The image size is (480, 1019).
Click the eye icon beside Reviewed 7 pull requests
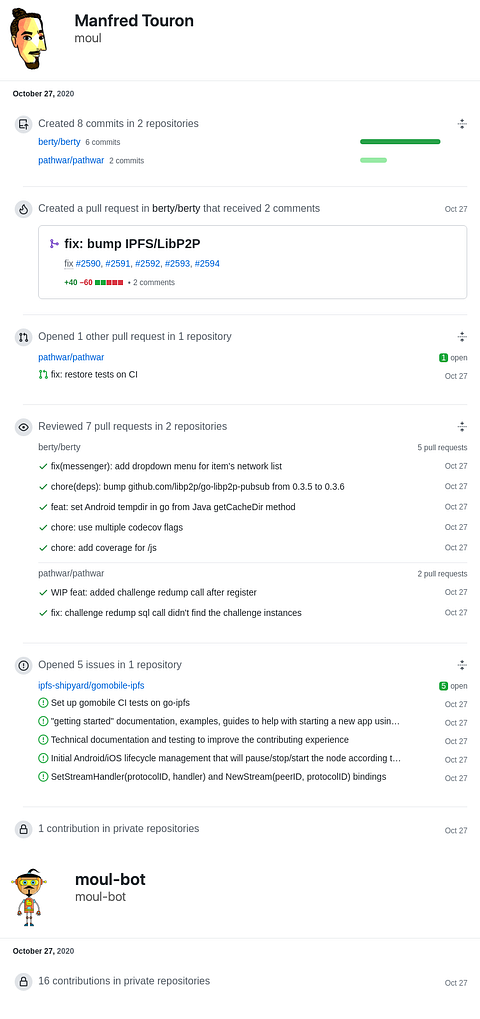pos(23,427)
